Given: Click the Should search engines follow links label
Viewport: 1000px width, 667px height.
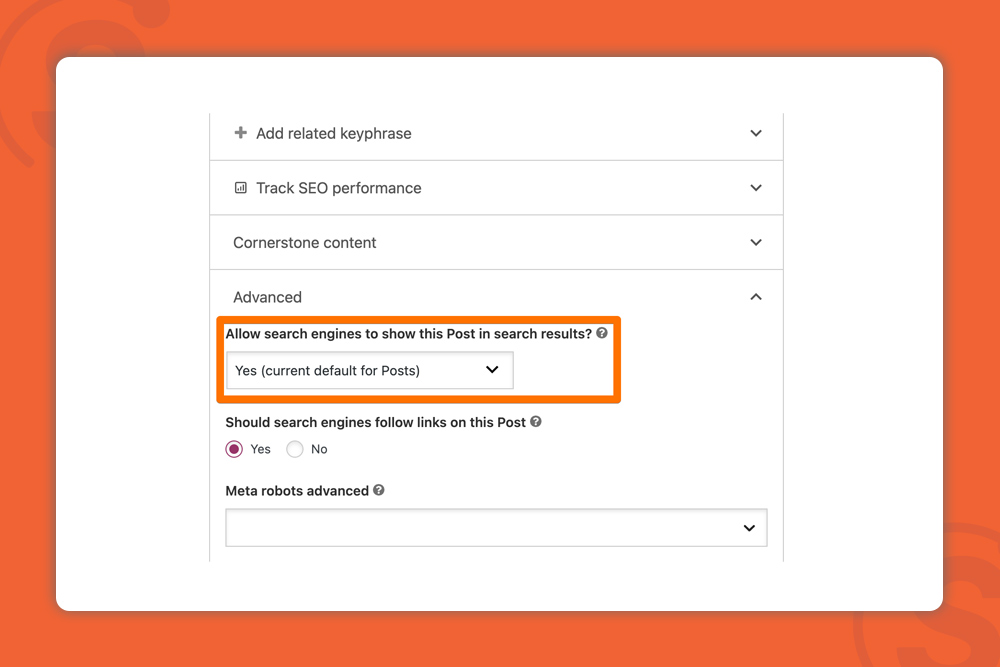Looking at the screenshot, I should (x=376, y=422).
